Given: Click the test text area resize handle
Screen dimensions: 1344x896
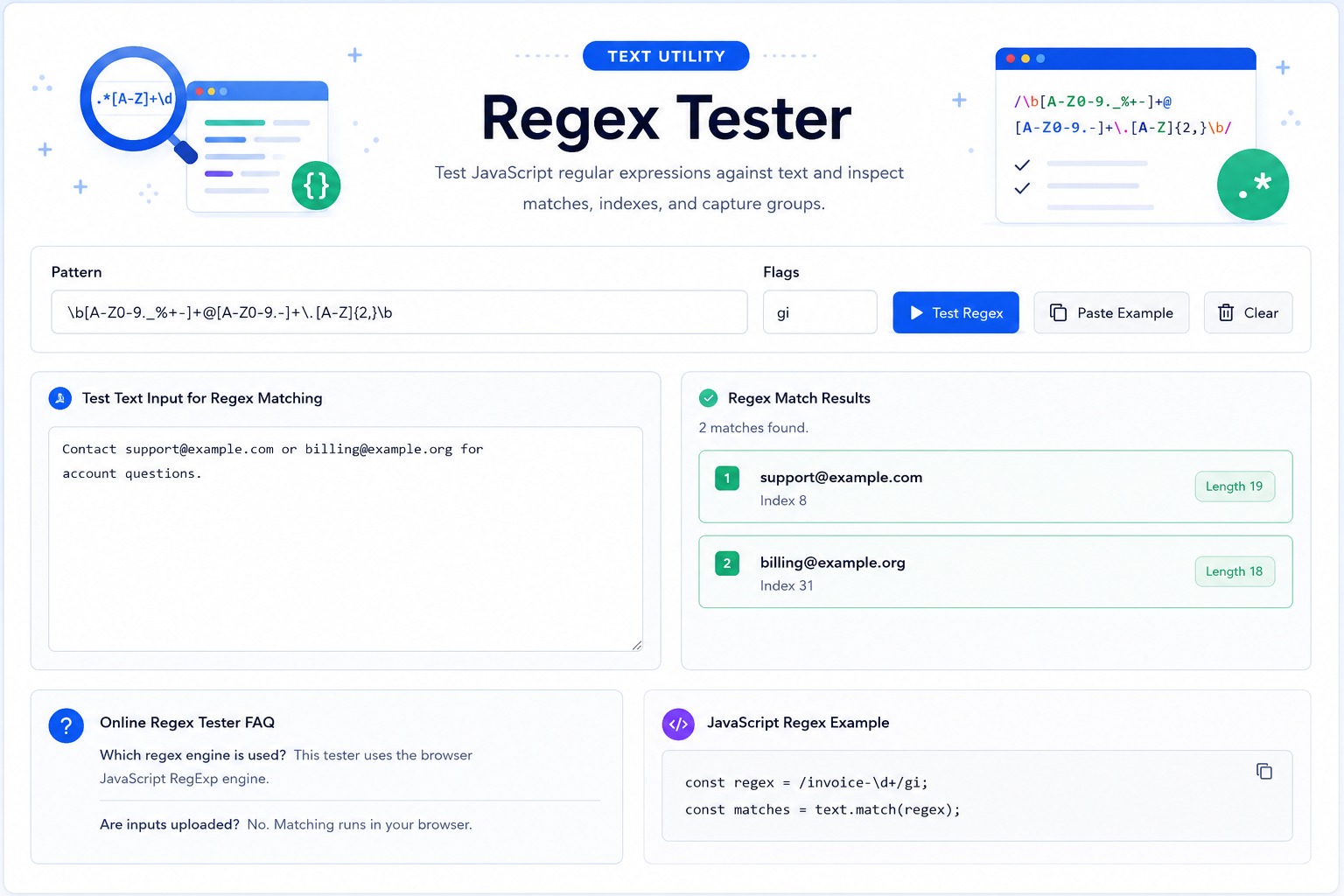Looking at the screenshot, I should [x=637, y=646].
